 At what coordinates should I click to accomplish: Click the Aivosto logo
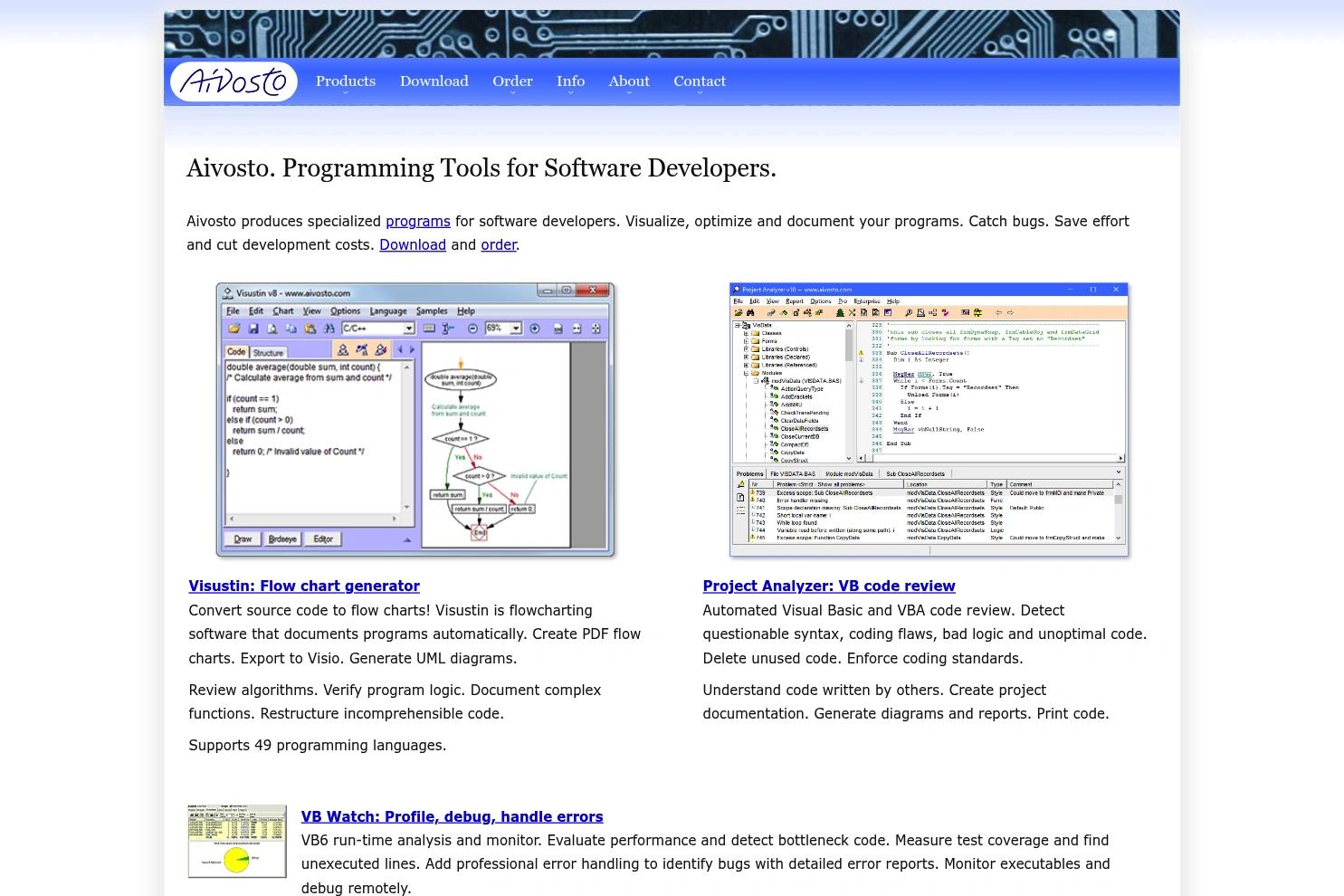pos(234,81)
